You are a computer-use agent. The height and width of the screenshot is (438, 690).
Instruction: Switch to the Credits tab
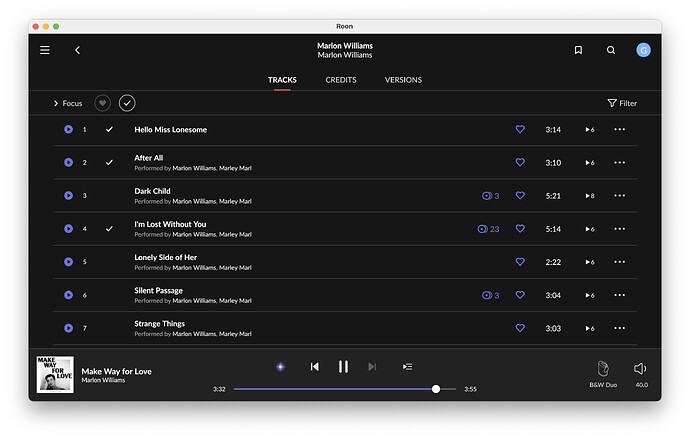(x=341, y=80)
